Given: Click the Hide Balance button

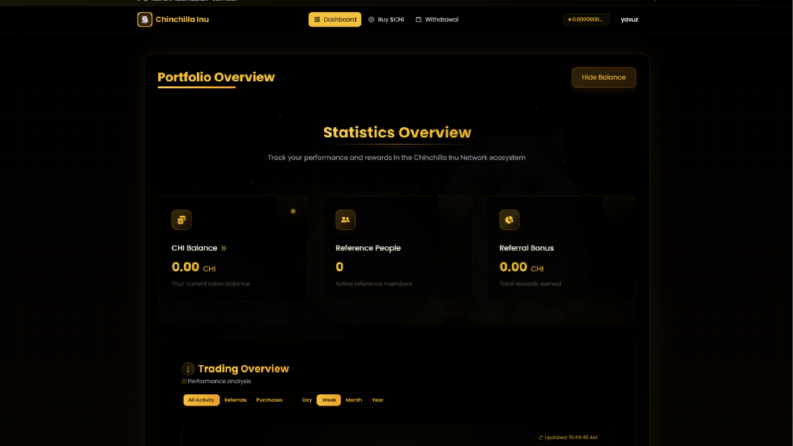Looking at the screenshot, I should click(603, 77).
